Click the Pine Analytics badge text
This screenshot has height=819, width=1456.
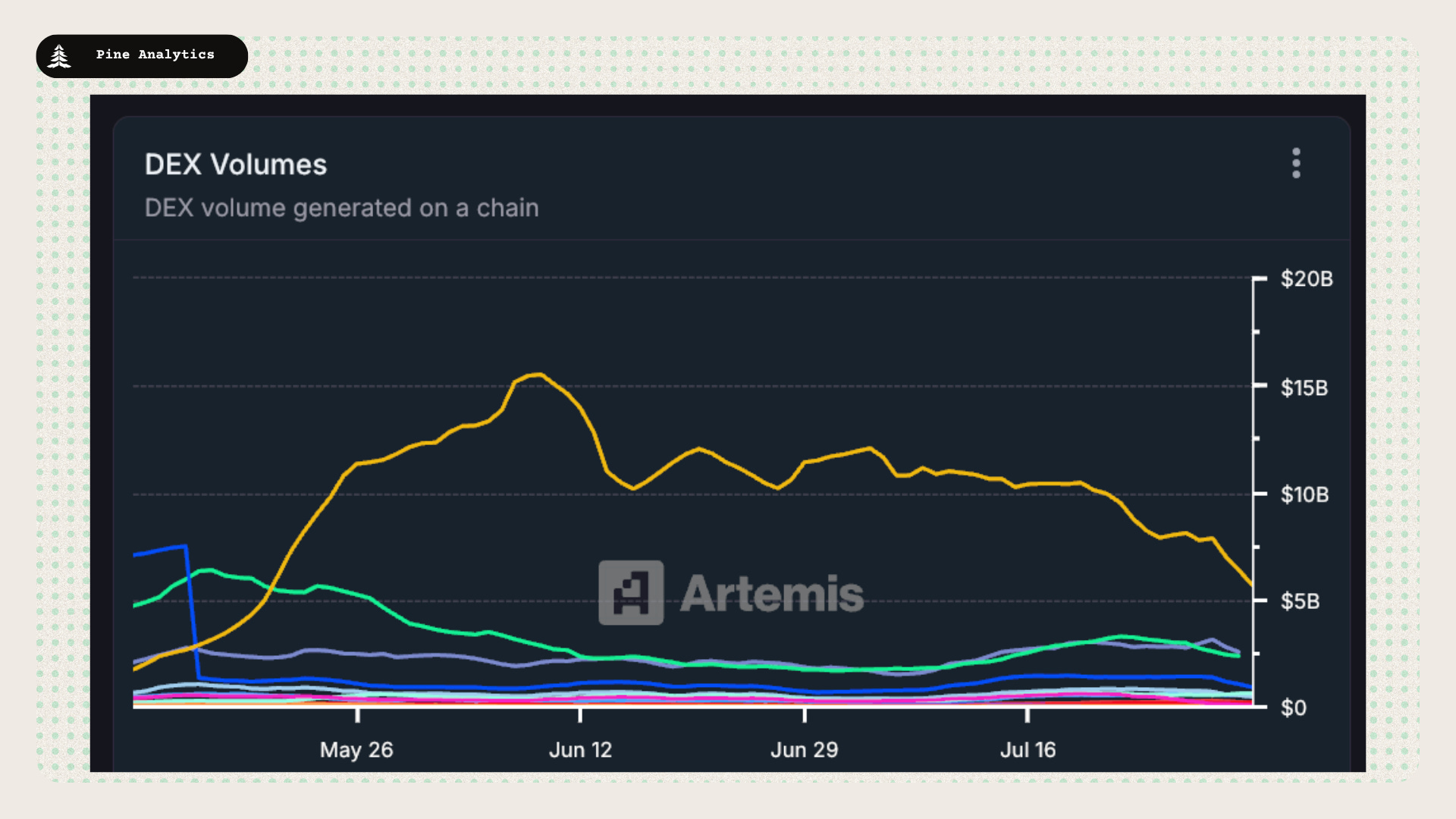coord(155,55)
